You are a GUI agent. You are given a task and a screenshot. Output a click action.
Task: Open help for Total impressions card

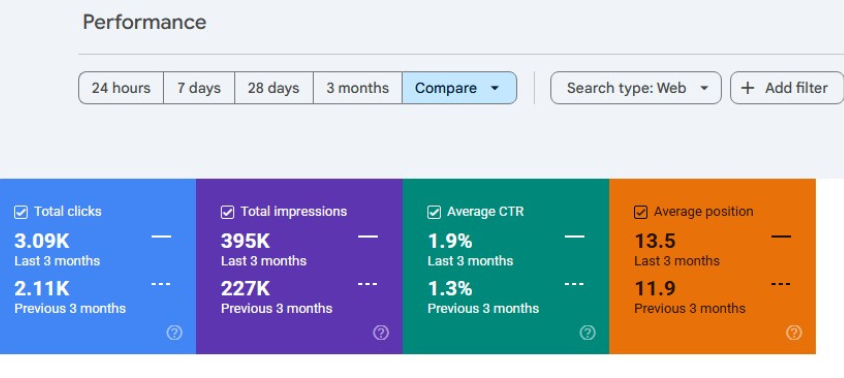(x=381, y=333)
